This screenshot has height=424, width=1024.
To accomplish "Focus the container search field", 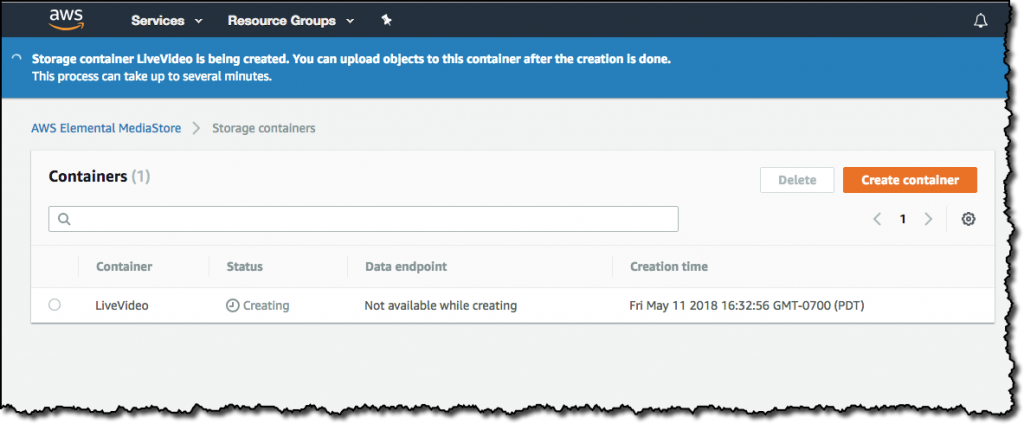I will [363, 219].
